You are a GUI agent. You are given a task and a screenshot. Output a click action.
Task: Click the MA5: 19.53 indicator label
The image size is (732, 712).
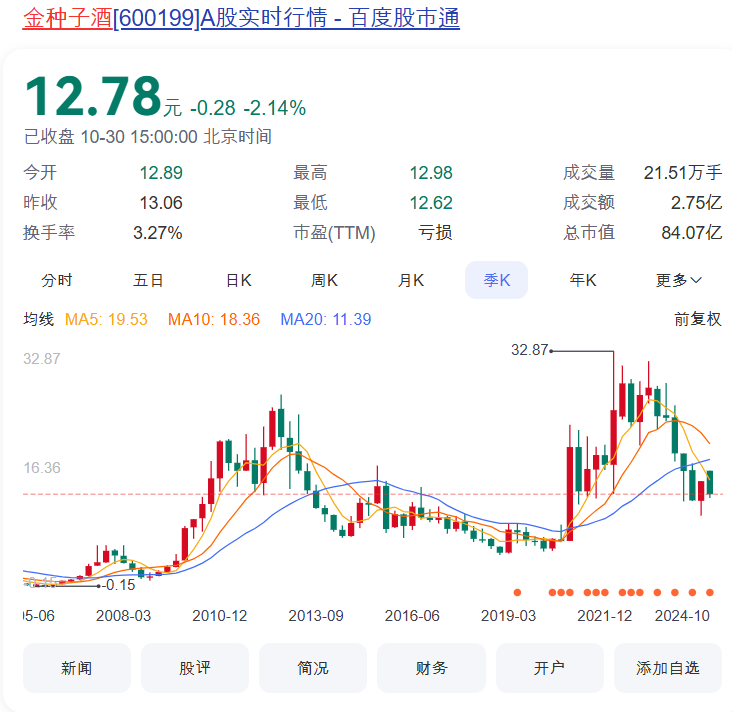[x=106, y=319]
